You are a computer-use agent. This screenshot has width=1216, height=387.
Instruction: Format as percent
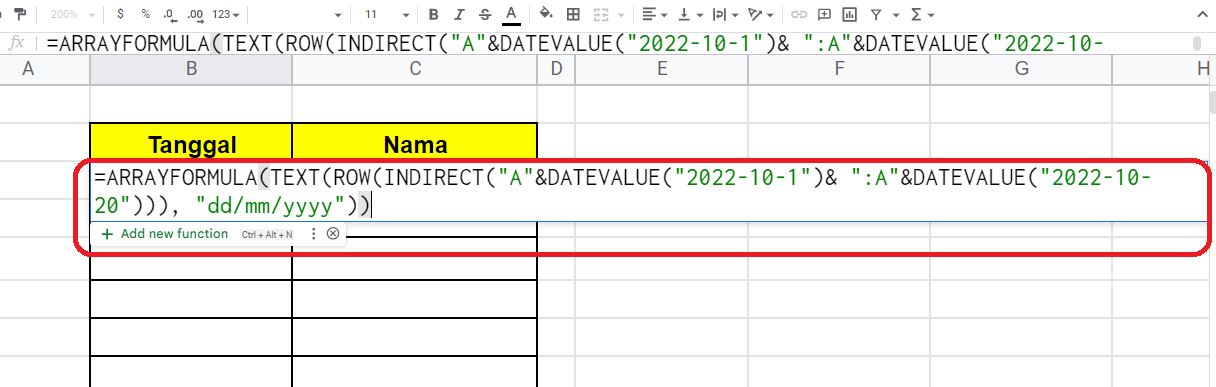point(146,15)
